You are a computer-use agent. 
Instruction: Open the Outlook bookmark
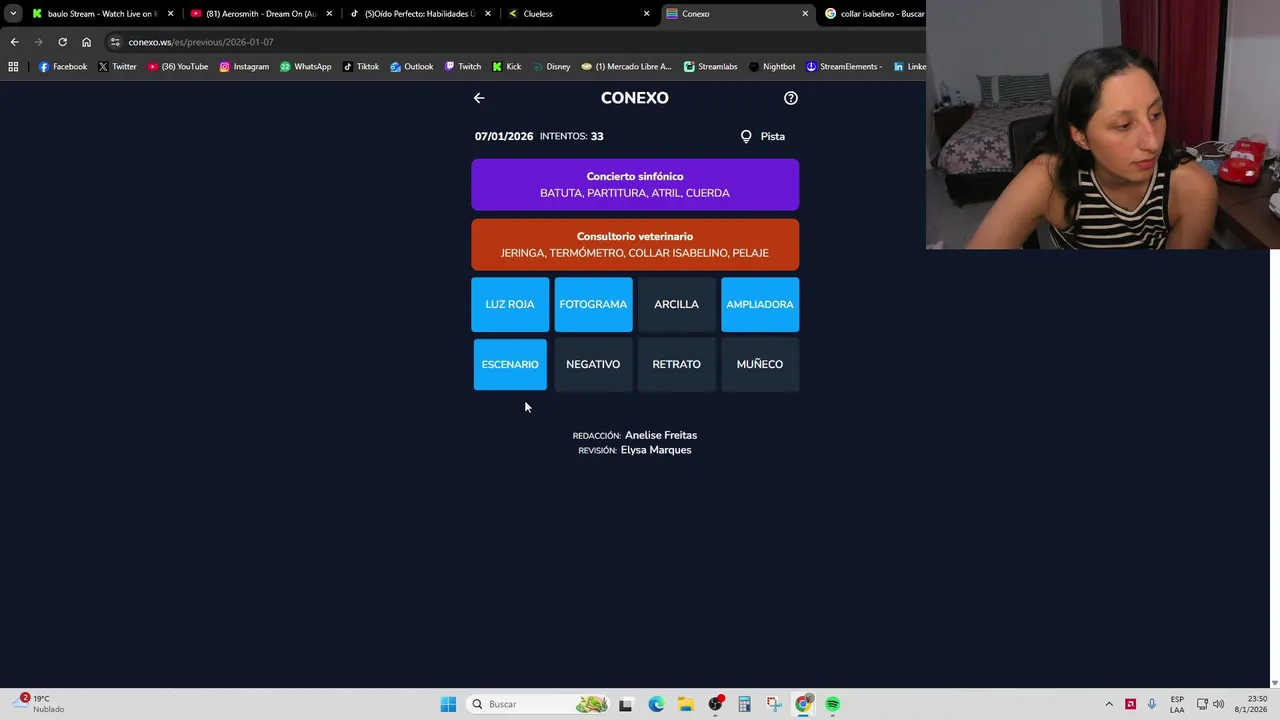coord(411,67)
